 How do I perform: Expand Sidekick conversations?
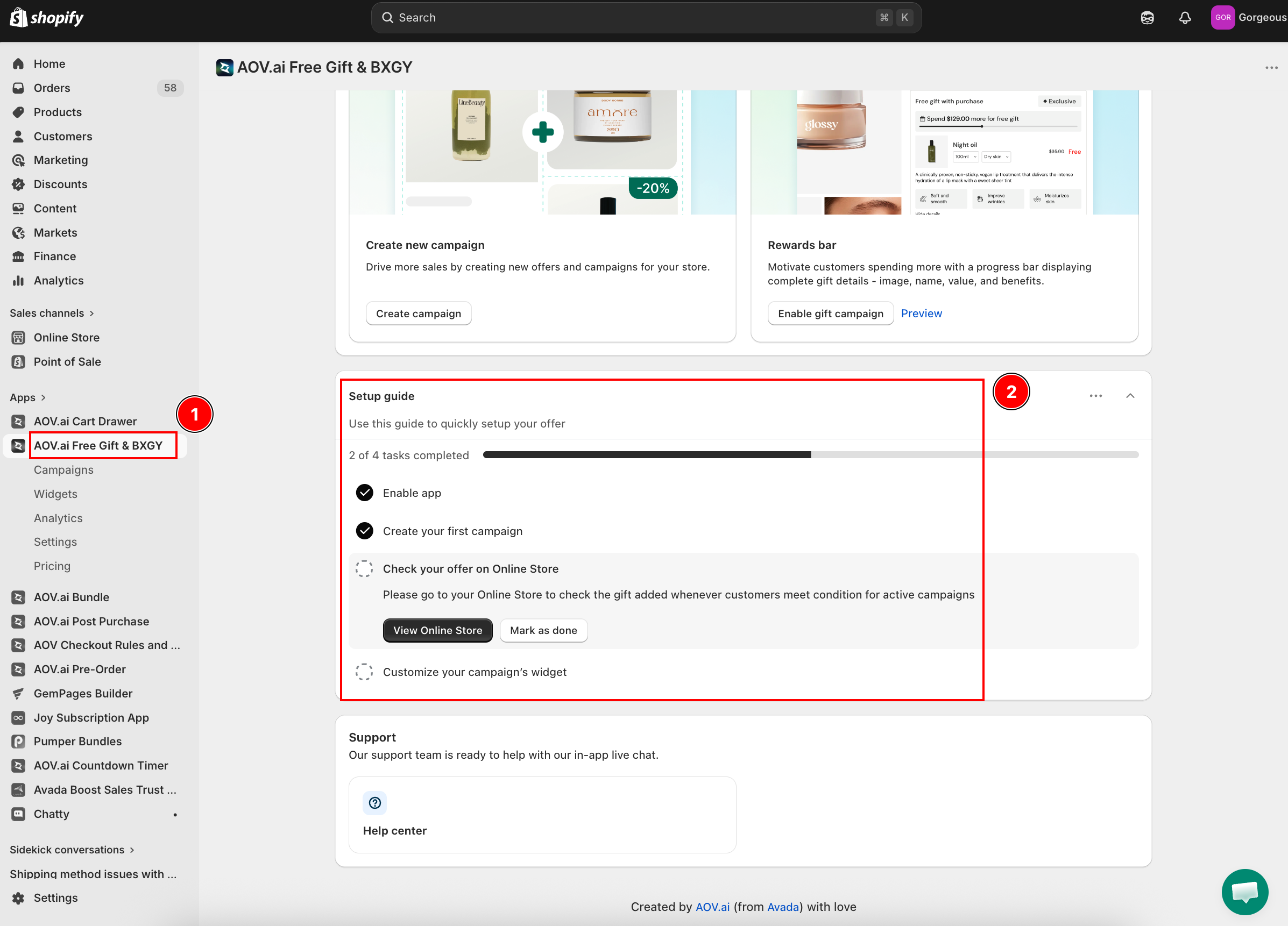[x=72, y=849]
